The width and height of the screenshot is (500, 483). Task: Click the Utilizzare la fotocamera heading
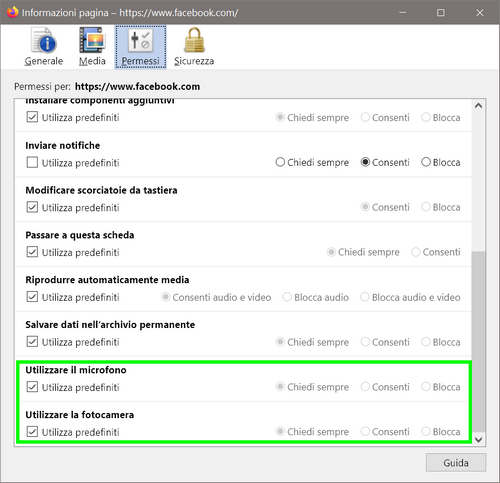[80, 415]
